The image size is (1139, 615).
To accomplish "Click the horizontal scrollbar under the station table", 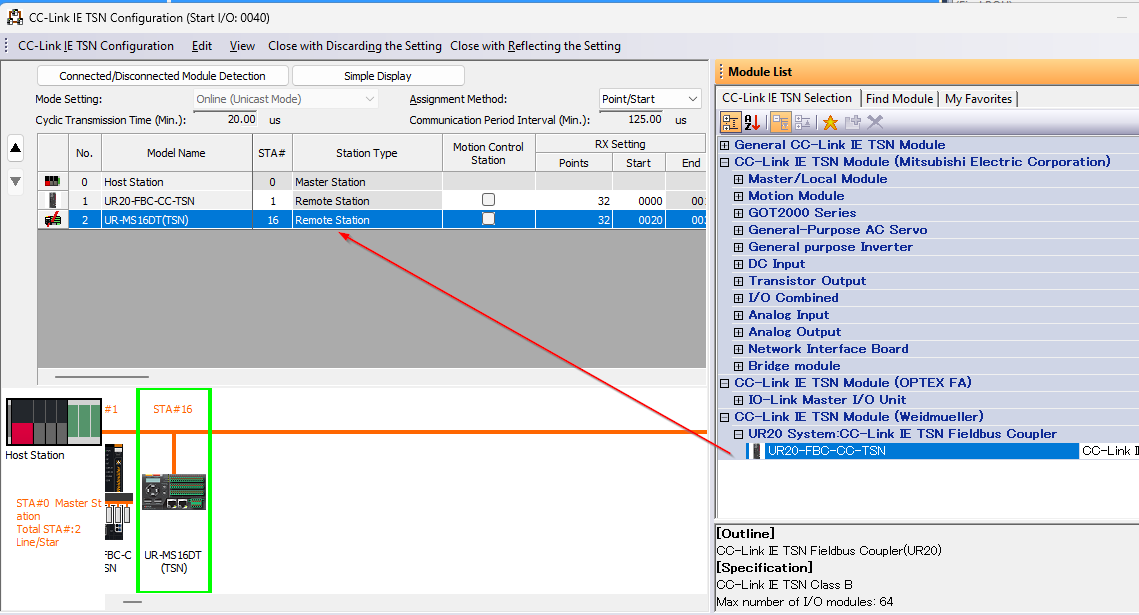I will pyautogui.click(x=102, y=377).
